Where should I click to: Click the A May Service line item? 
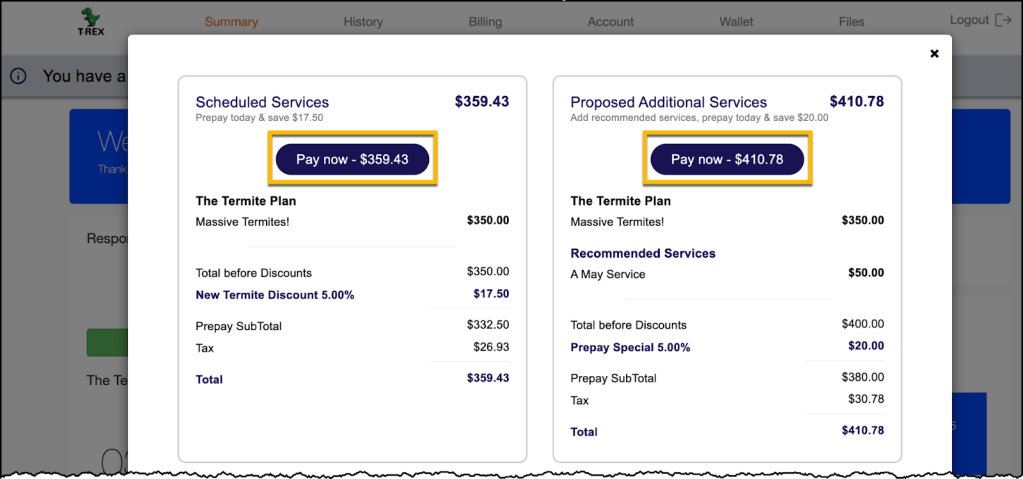point(608,274)
